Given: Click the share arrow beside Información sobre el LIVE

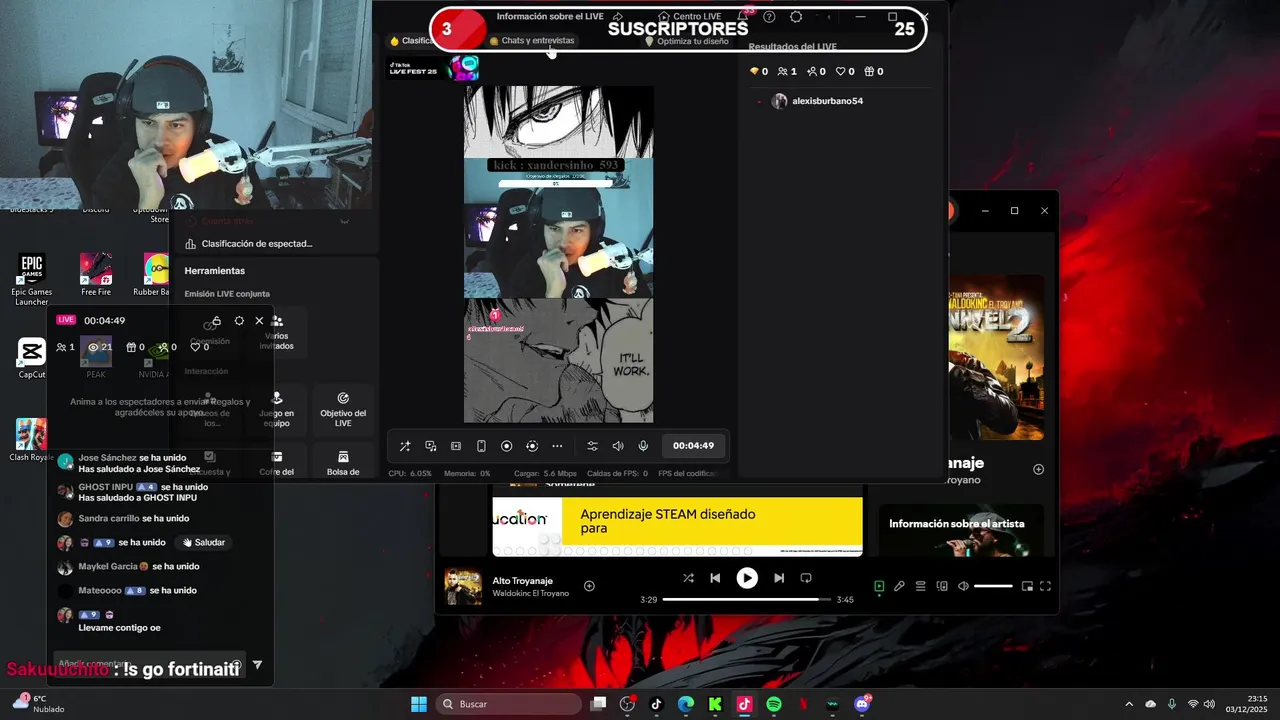Looking at the screenshot, I should tap(618, 16).
